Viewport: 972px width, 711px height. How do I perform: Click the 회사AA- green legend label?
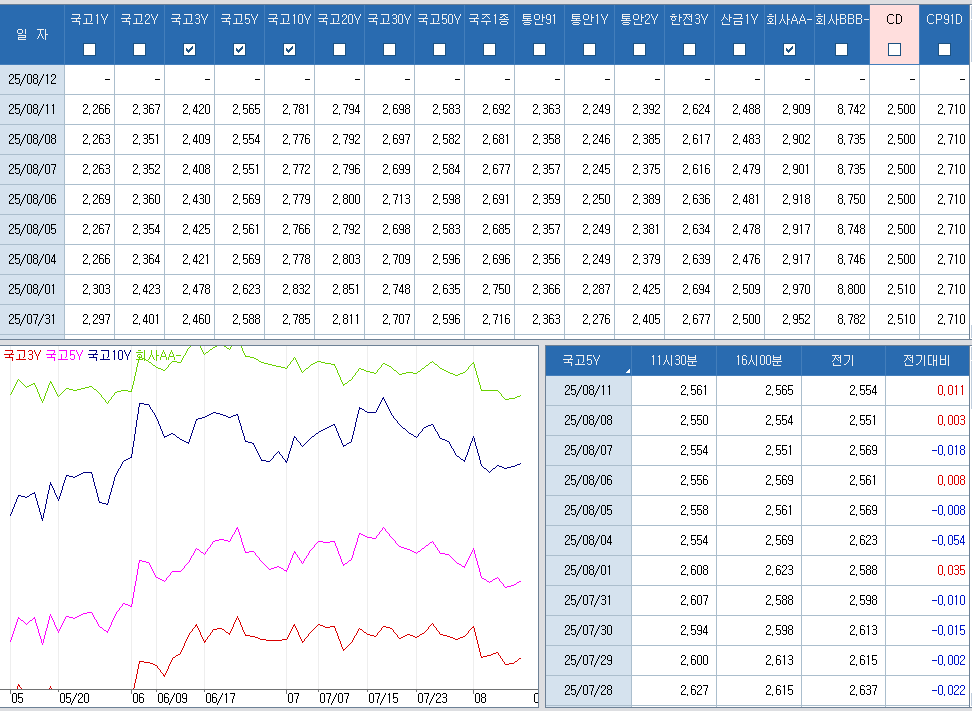coord(159,354)
